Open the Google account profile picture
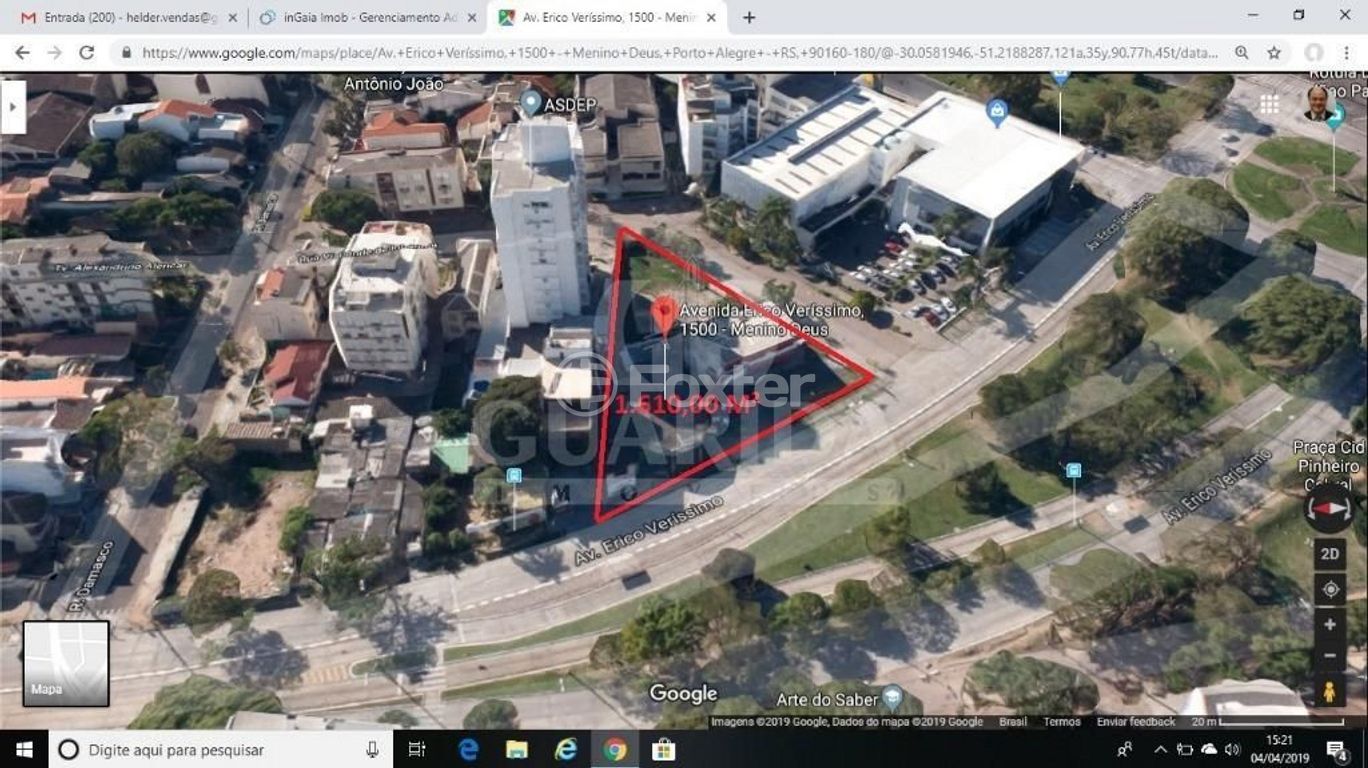 pyautogui.click(x=1319, y=103)
